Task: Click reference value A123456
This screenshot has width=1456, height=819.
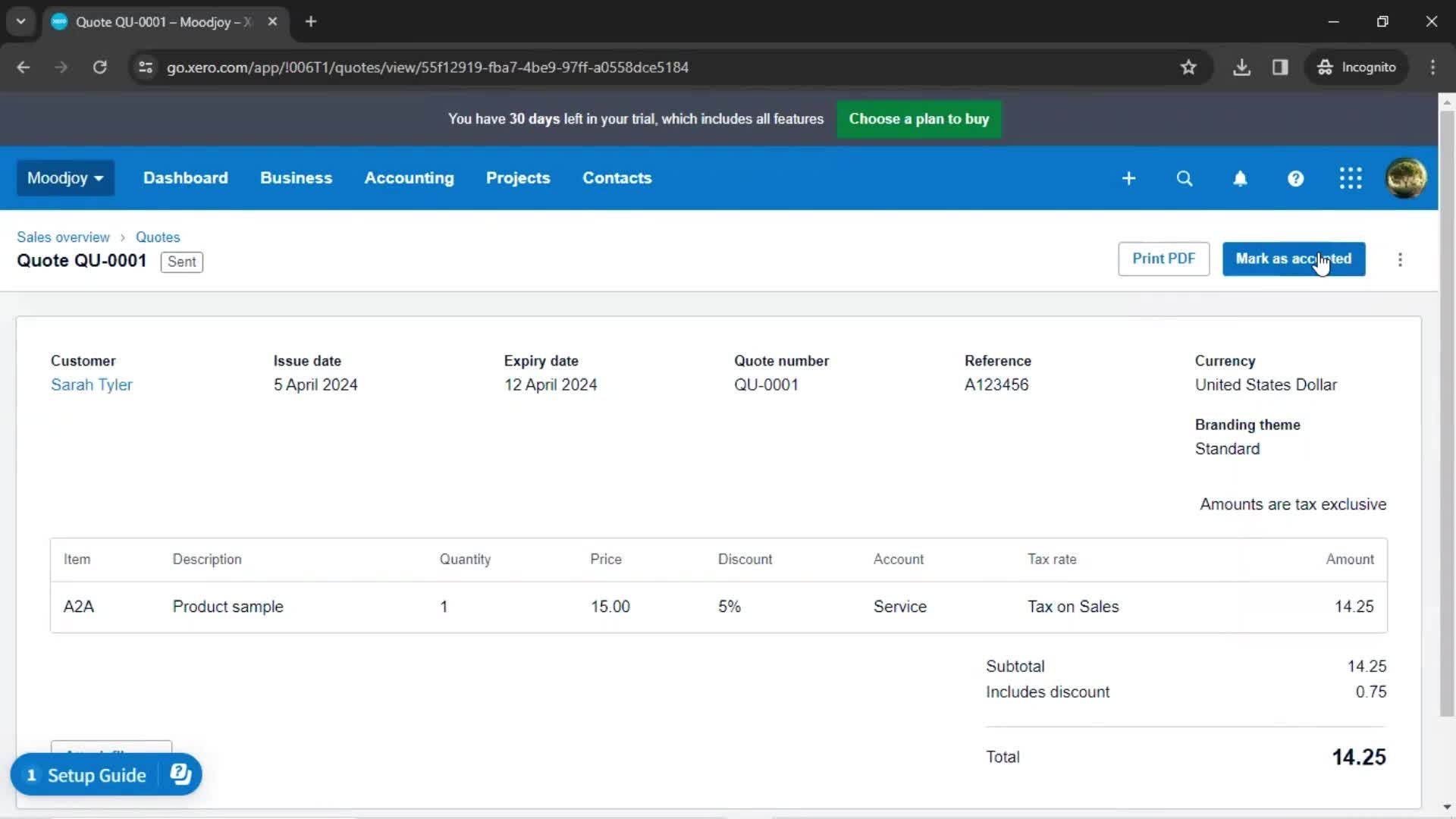Action: tap(996, 385)
